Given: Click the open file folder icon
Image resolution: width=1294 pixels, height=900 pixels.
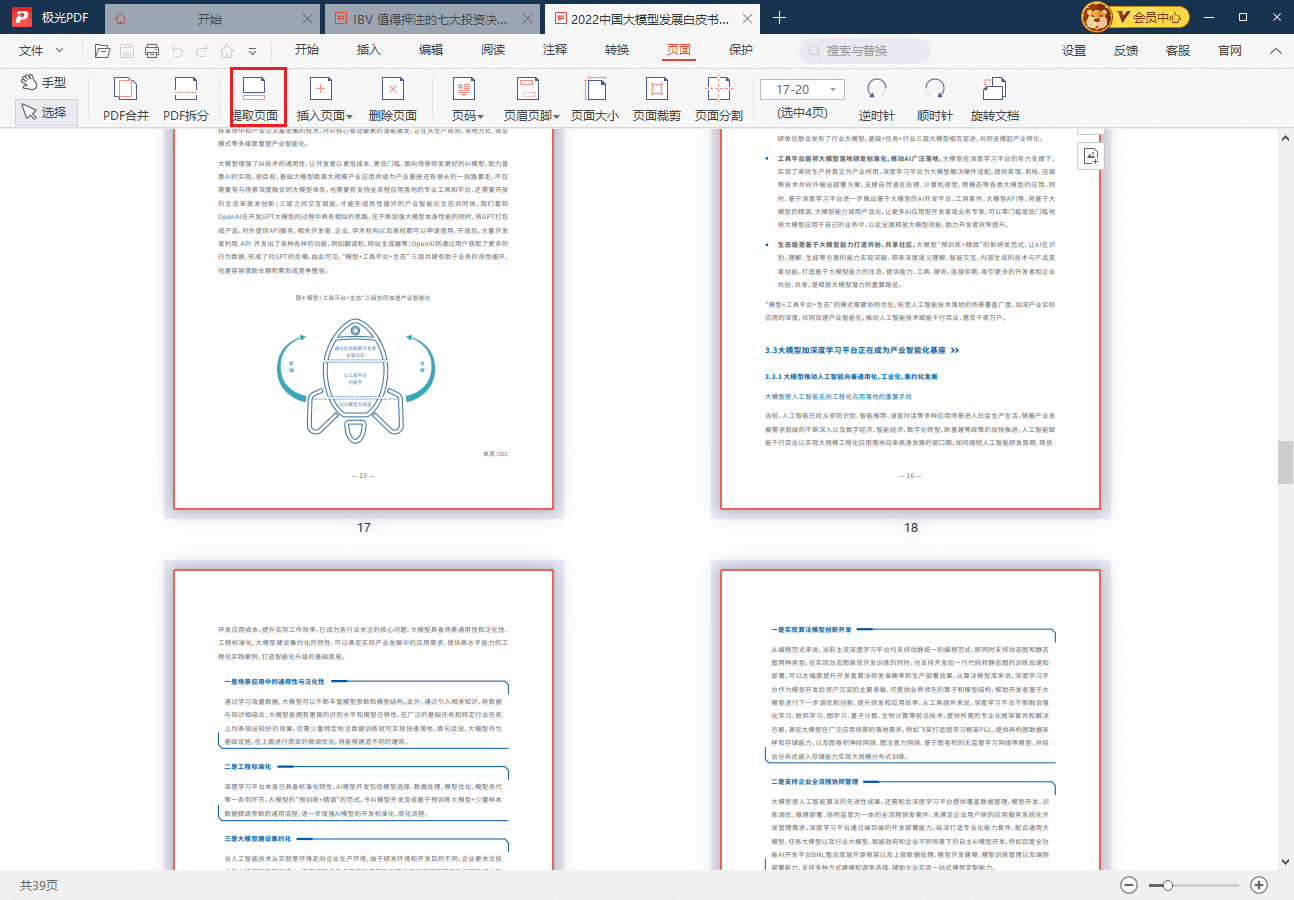Looking at the screenshot, I should tap(102, 51).
